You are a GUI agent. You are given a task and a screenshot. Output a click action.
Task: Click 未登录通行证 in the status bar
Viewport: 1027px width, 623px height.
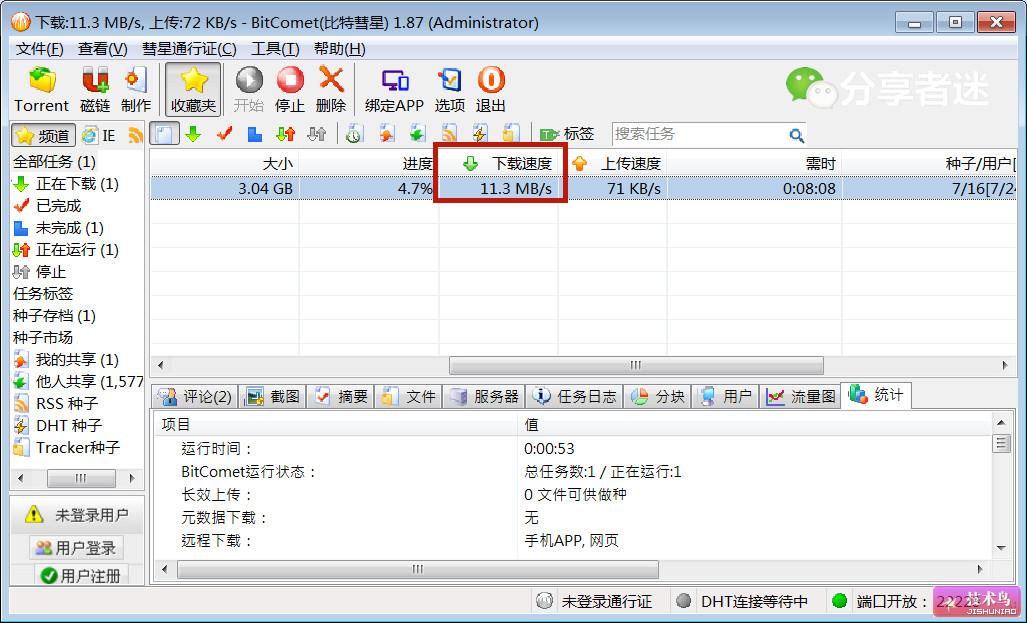(x=594, y=601)
